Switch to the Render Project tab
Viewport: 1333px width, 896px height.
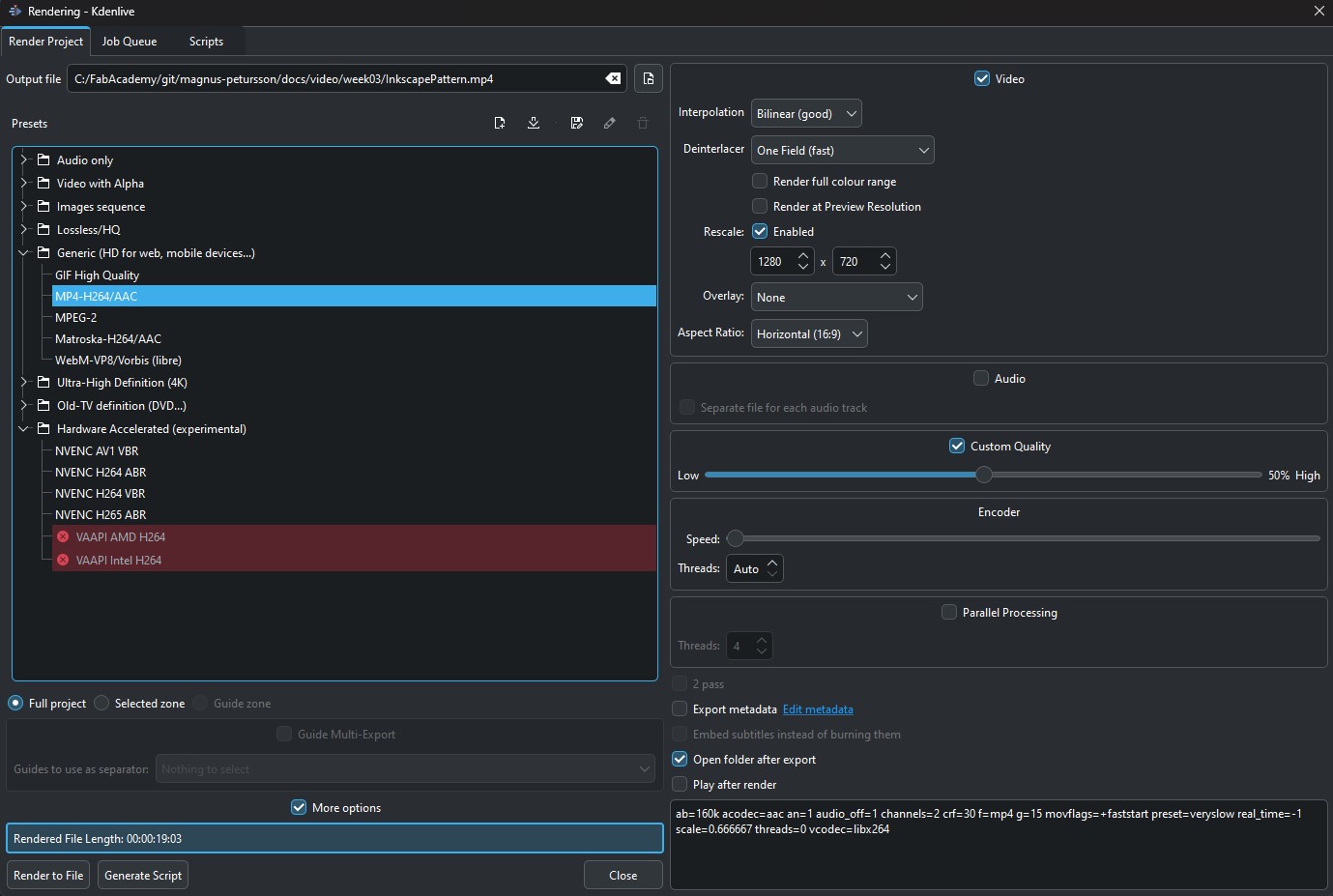coord(46,42)
